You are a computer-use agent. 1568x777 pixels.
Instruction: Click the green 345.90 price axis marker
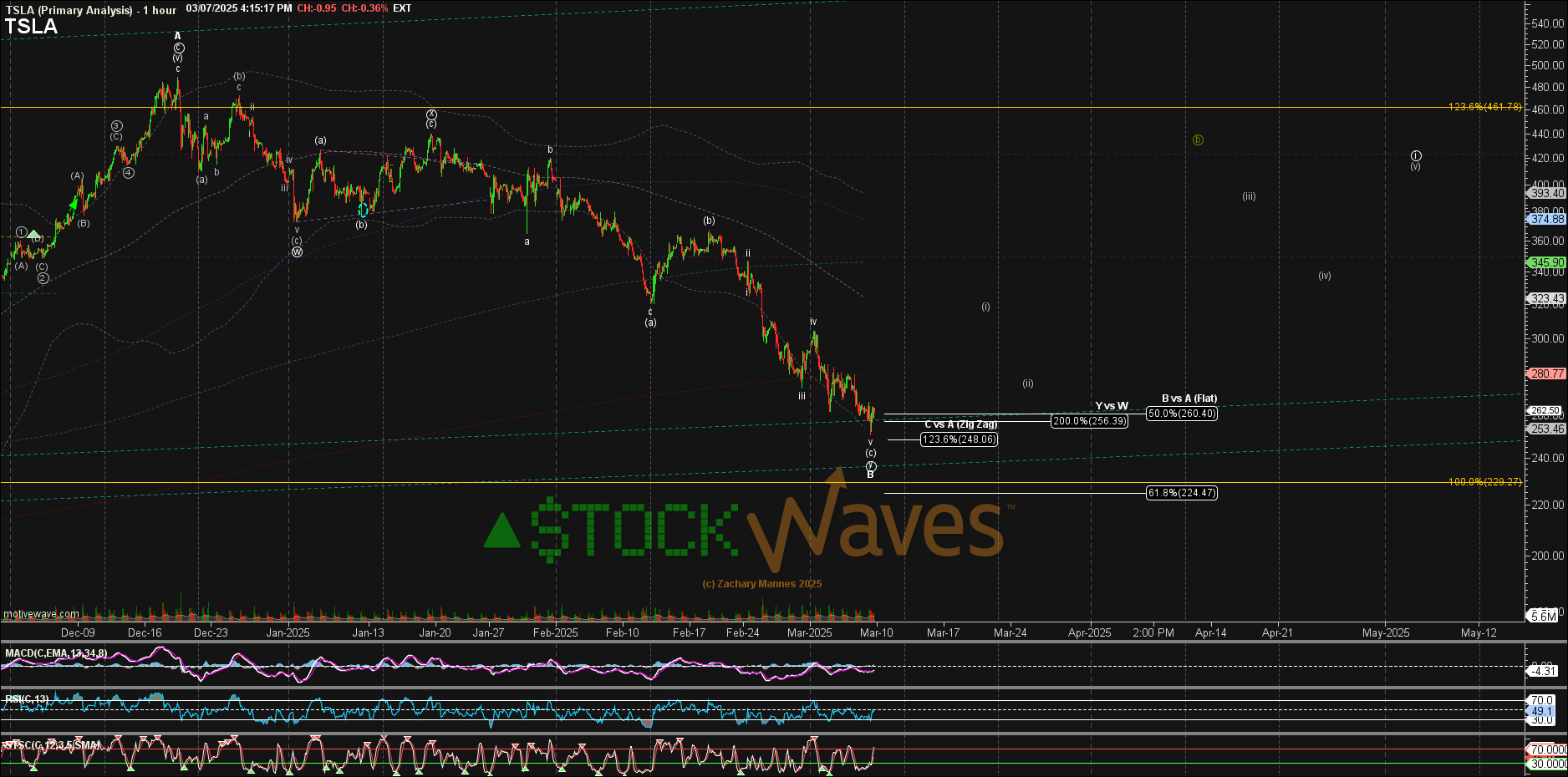point(1546,262)
